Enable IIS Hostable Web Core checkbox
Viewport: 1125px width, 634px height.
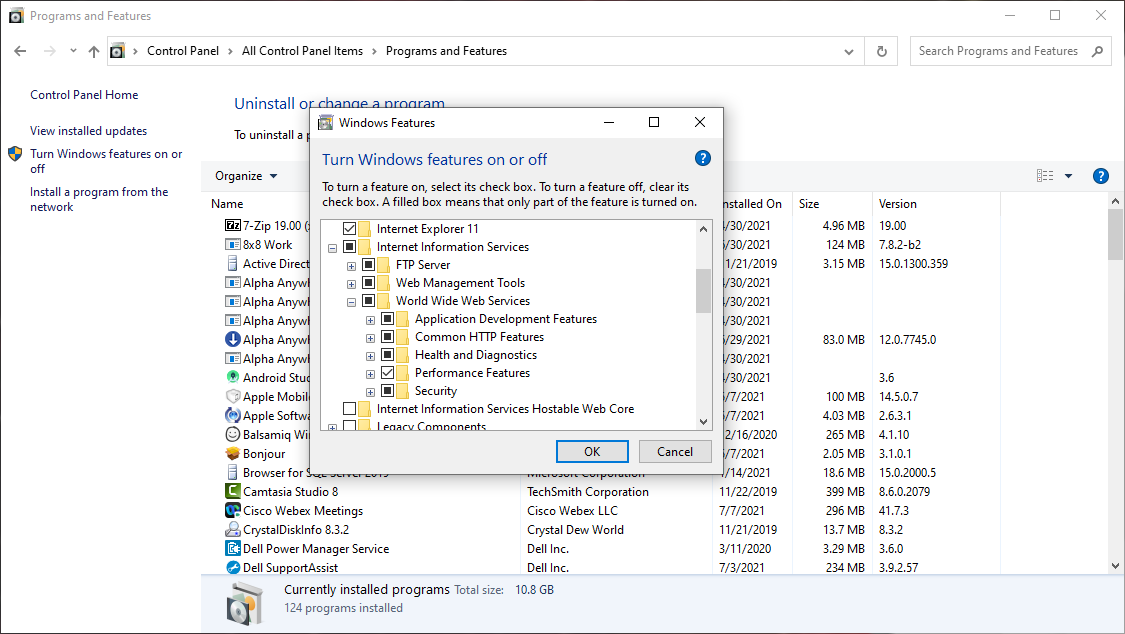[x=349, y=409]
